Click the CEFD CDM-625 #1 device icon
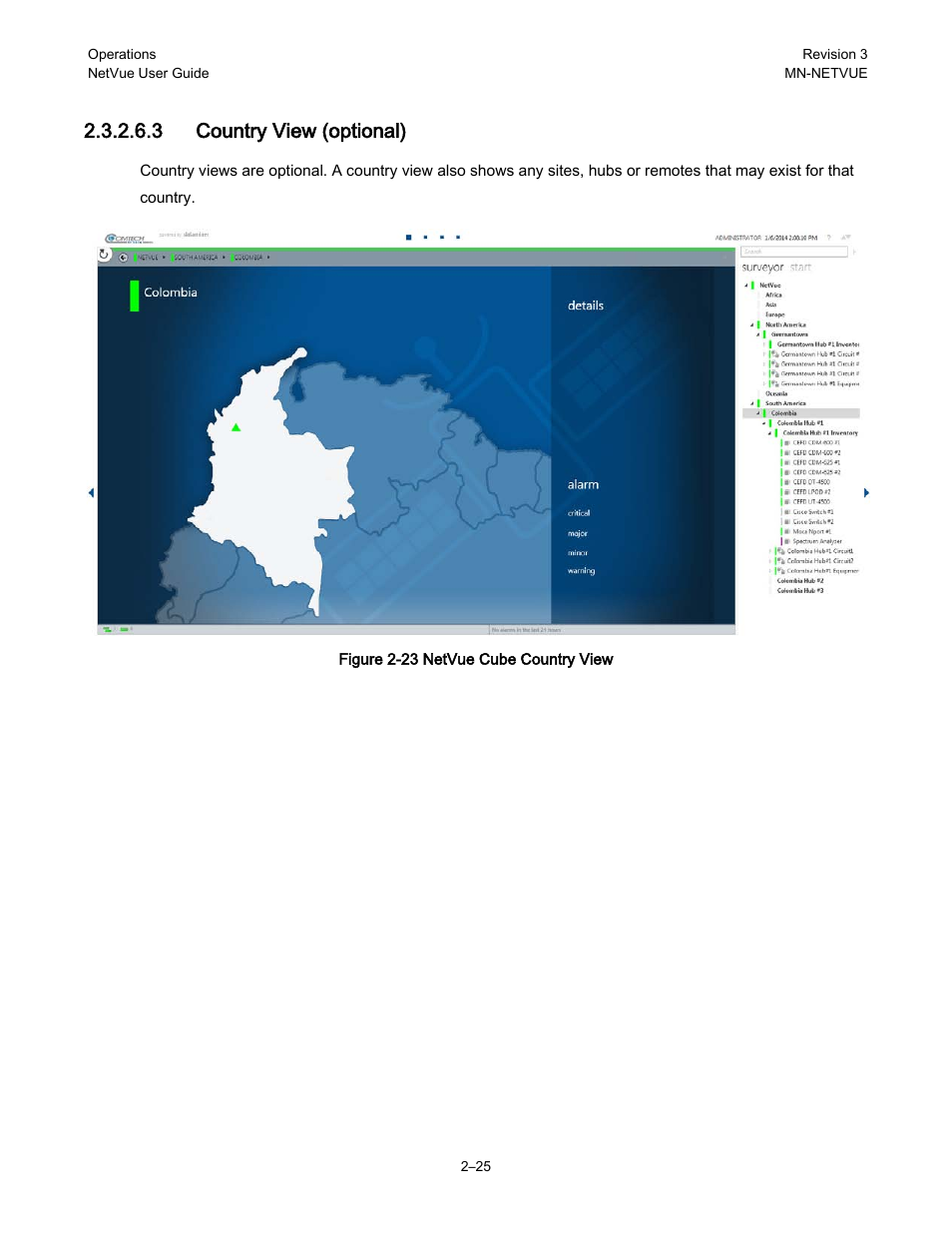This screenshot has height=1233, width=952. click(x=787, y=463)
